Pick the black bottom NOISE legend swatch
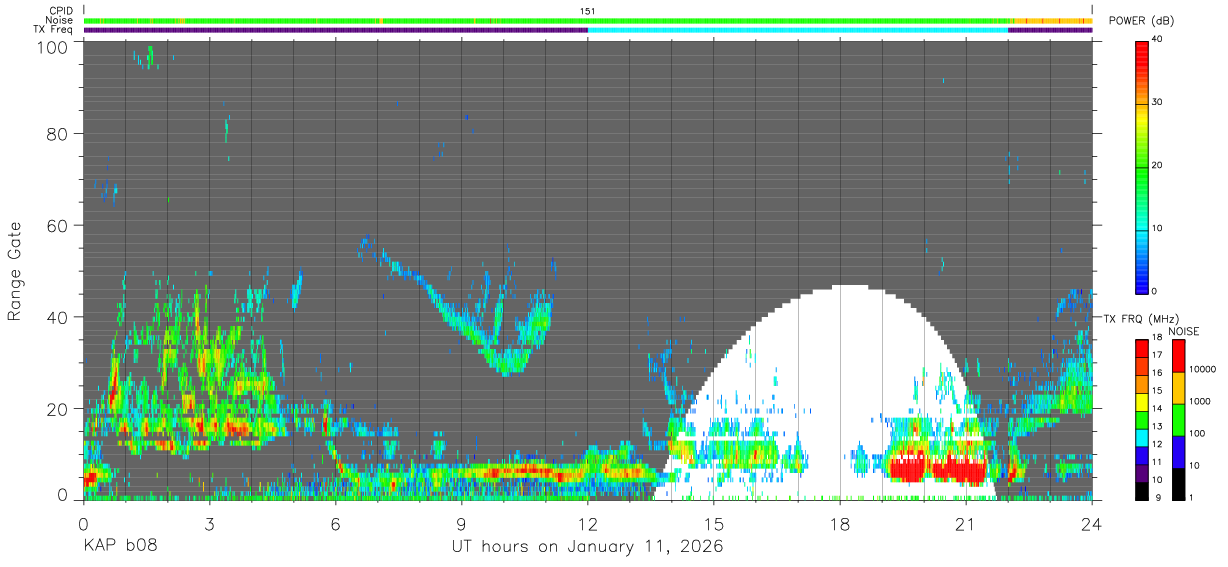Image resolution: width=1228 pixels, height=567 pixels. pyautogui.click(x=1179, y=484)
